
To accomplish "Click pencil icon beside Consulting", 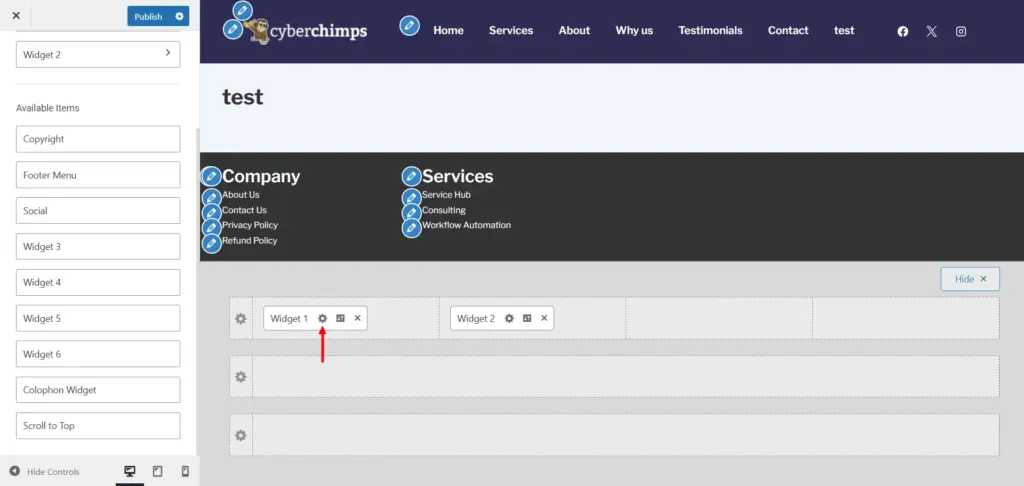I will [411, 212].
